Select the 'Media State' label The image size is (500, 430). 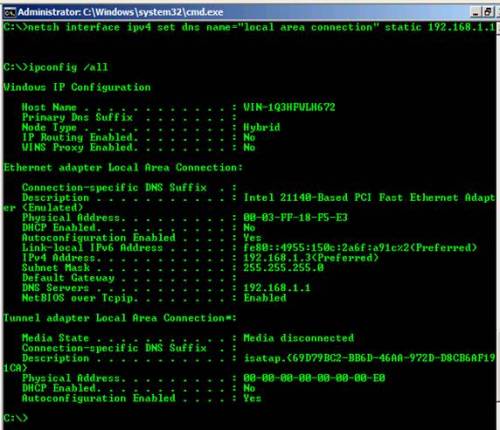coord(55,338)
